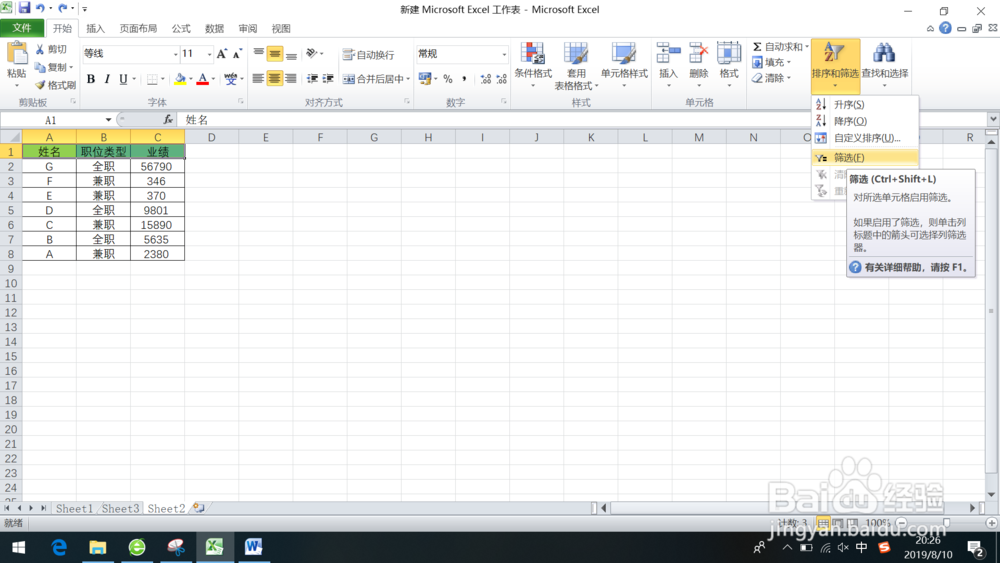Toggle Wrap Text (自动换行)
This screenshot has width=1000, height=563.
[369, 55]
